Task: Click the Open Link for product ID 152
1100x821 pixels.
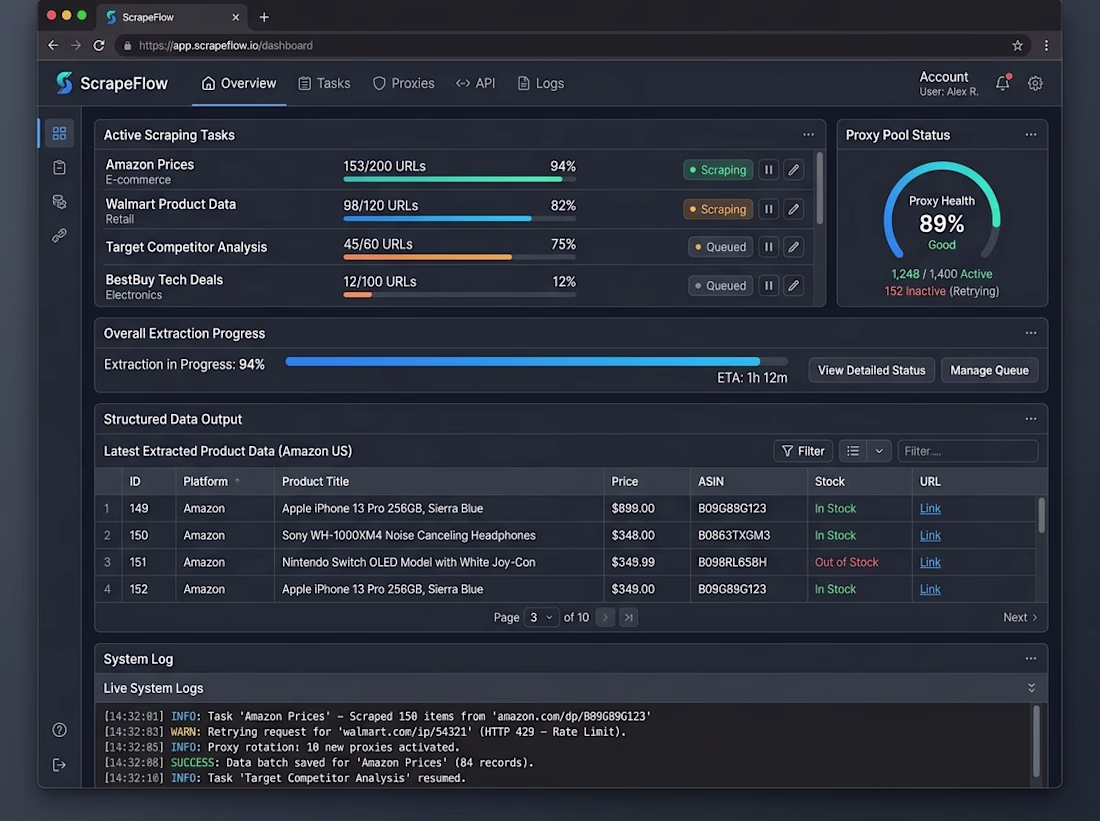Action: coord(930,589)
